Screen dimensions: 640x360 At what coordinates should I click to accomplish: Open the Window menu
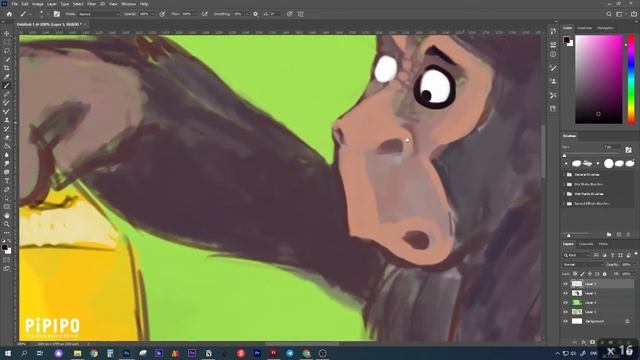pos(129,4)
